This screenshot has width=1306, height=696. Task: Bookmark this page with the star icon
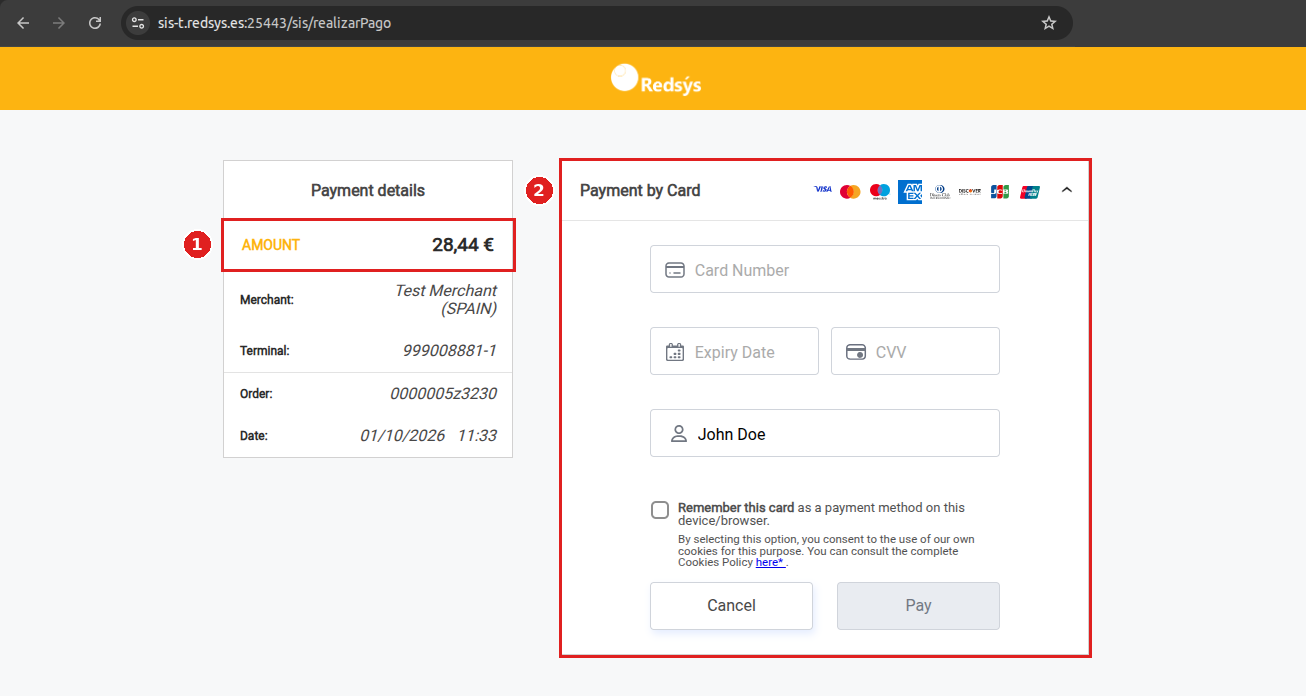[x=1049, y=23]
